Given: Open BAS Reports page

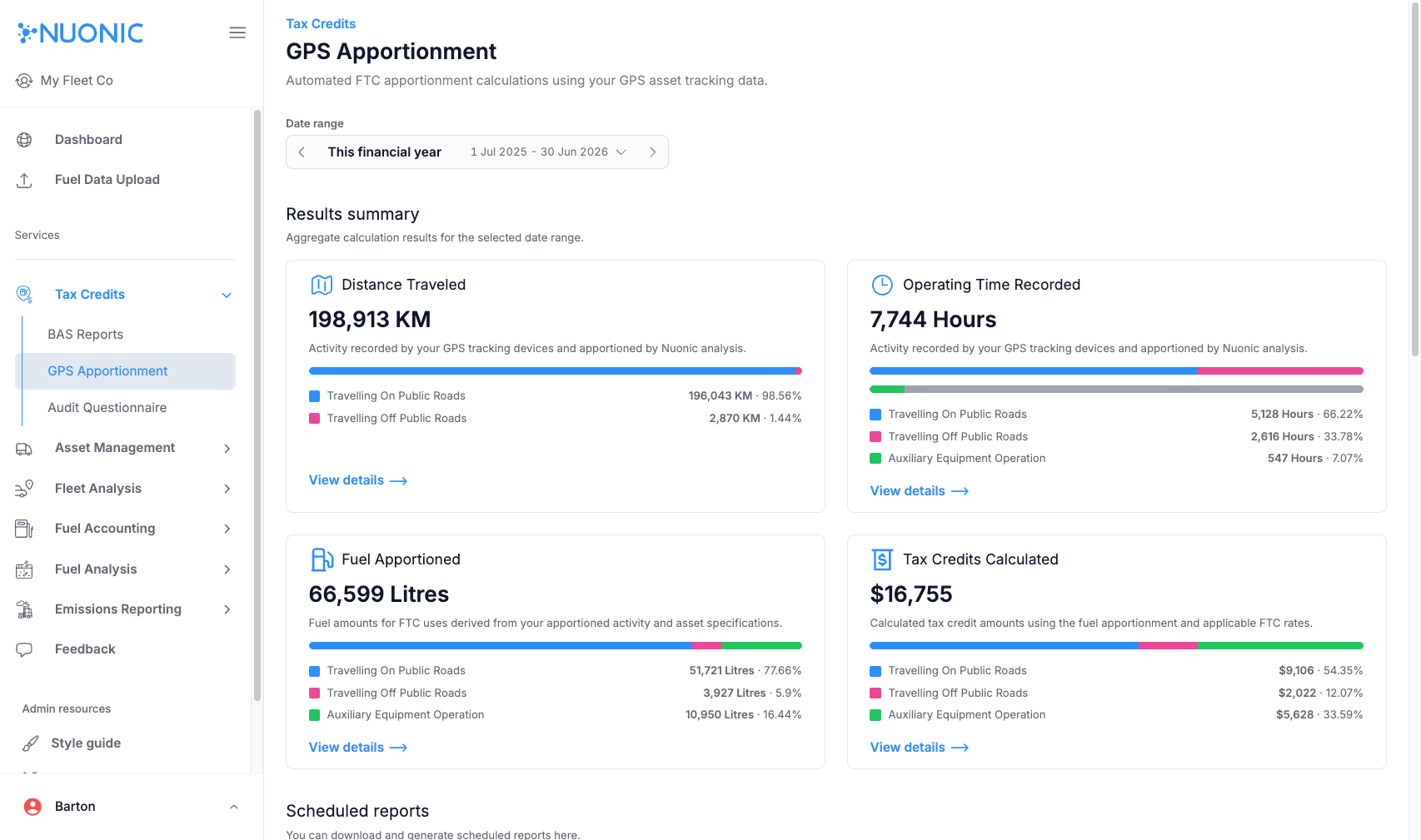Looking at the screenshot, I should point(86,335).
